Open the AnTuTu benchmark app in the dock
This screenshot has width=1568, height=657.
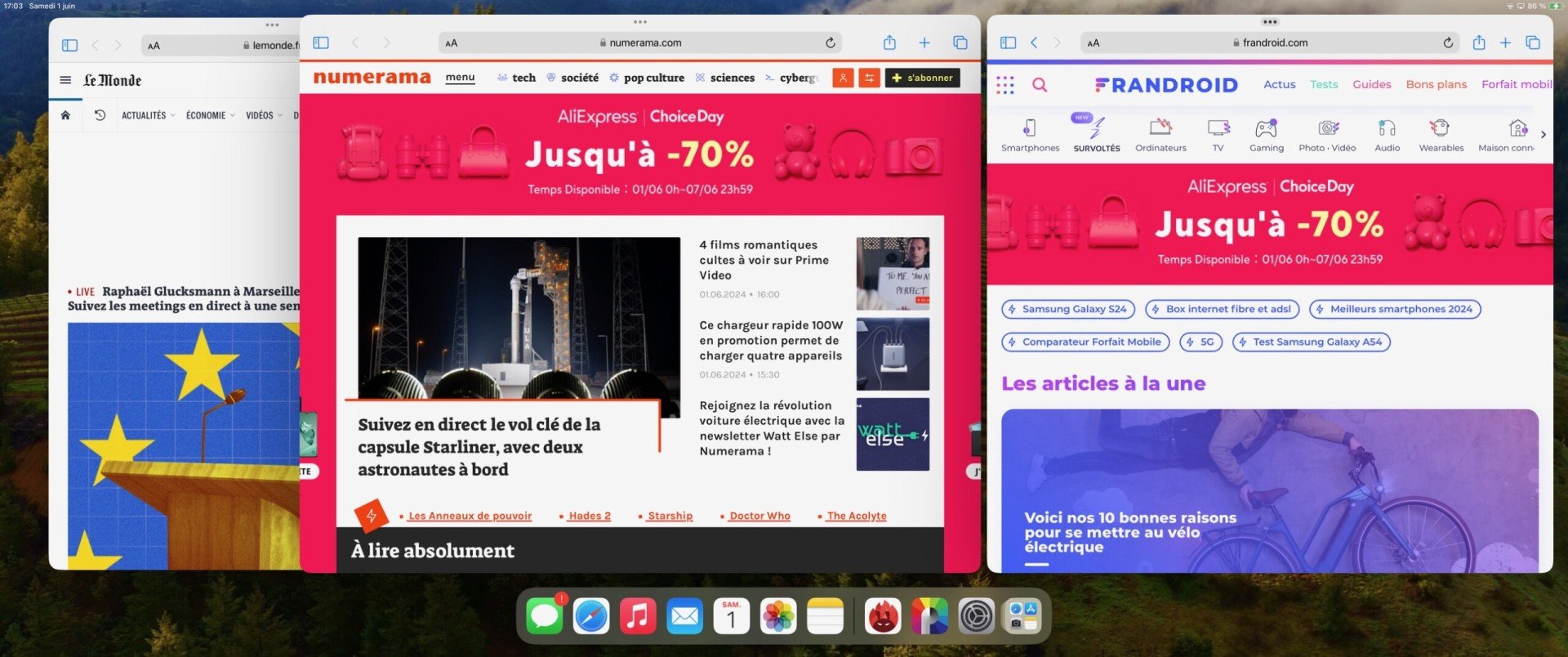pos(883,616)
